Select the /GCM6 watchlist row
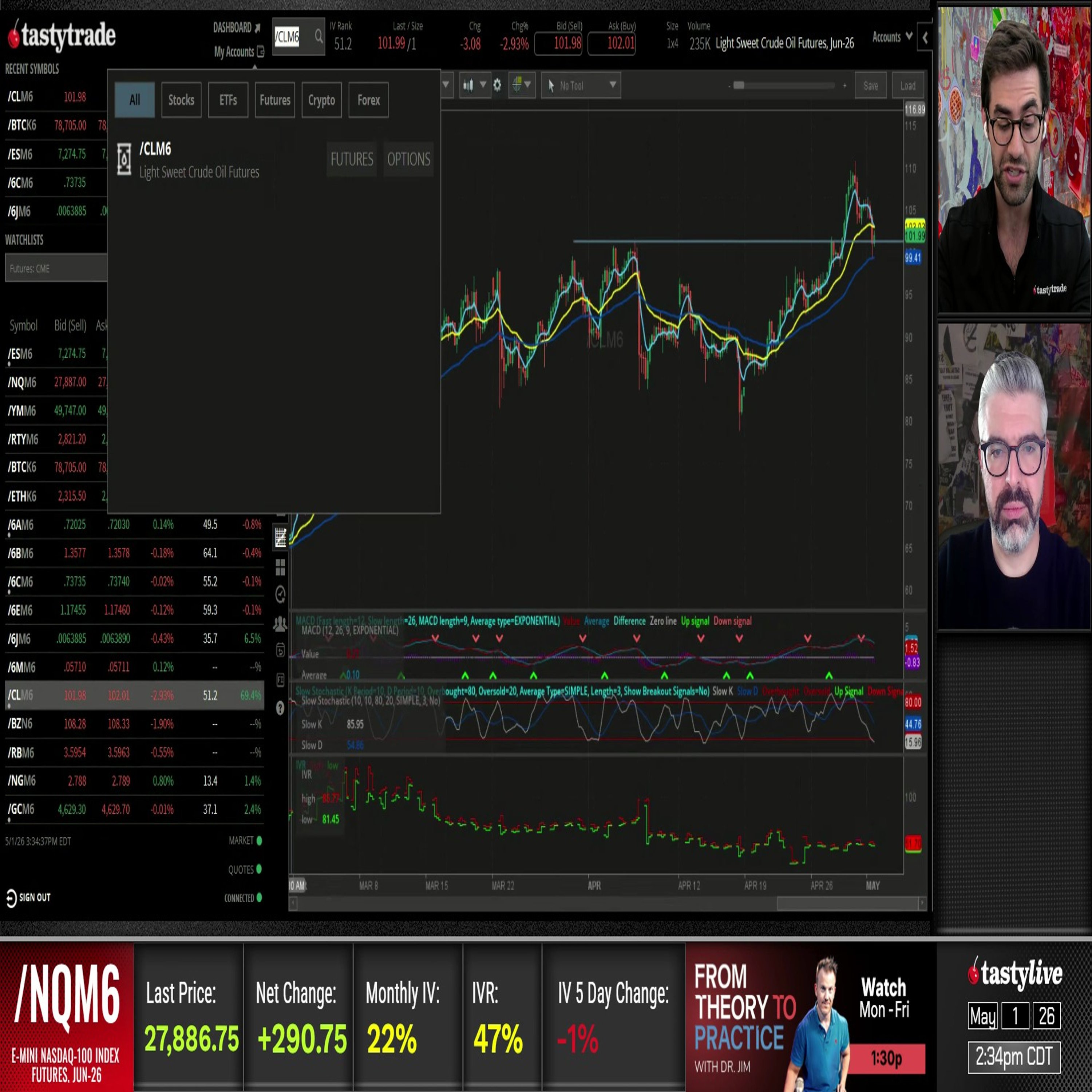The height and width of the screenshot is (1092, 1092). (x=135, y=810)
